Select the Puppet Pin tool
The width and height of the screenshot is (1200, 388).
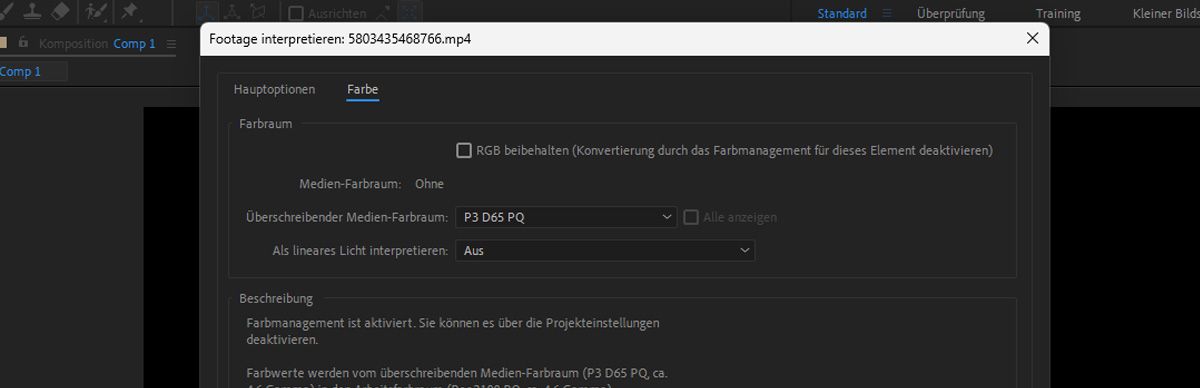point(130,11)
